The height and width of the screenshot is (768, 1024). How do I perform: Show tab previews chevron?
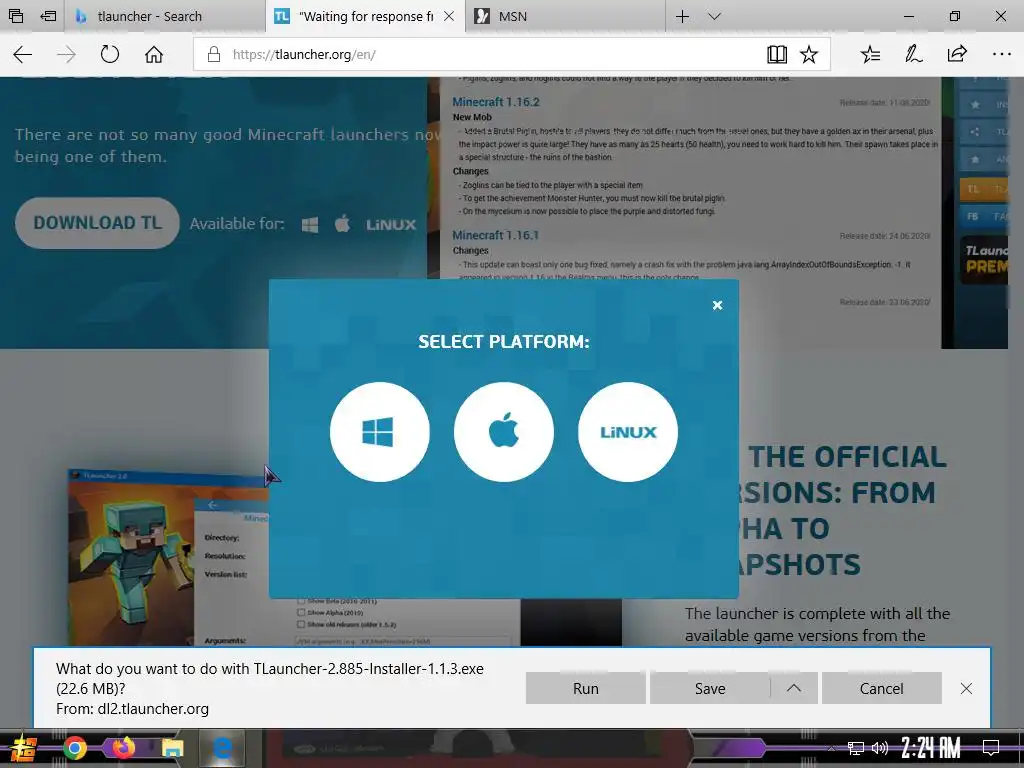tap(714, 16)
